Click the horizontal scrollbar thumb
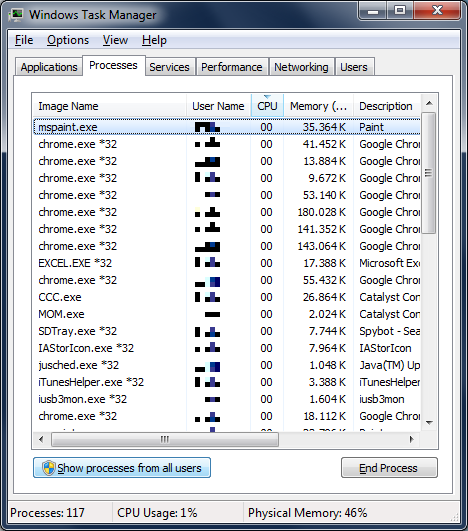The width and height of the screenshot is (468, 531). click(x=165, y=440)
